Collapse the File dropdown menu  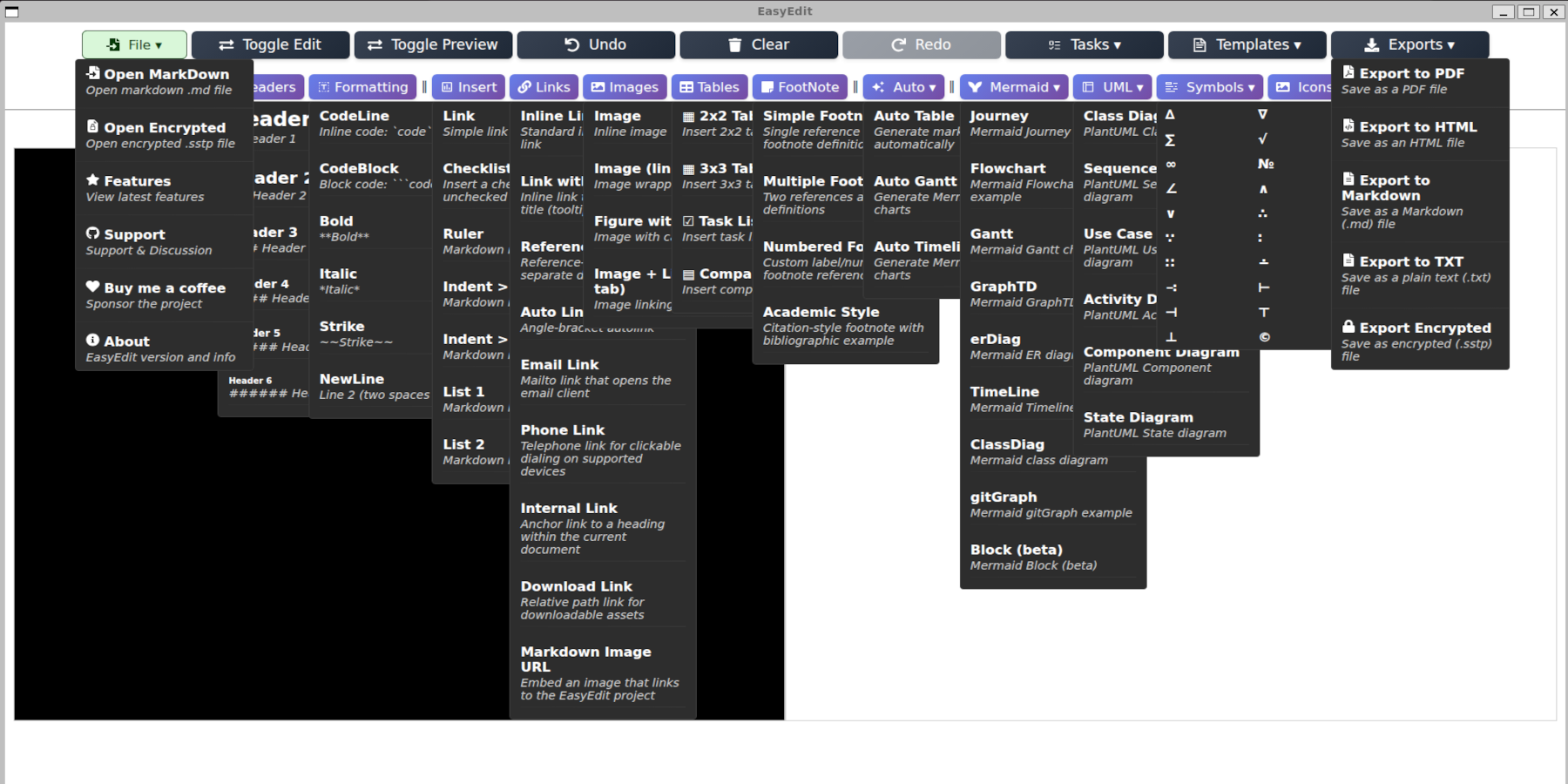[134, 44]
